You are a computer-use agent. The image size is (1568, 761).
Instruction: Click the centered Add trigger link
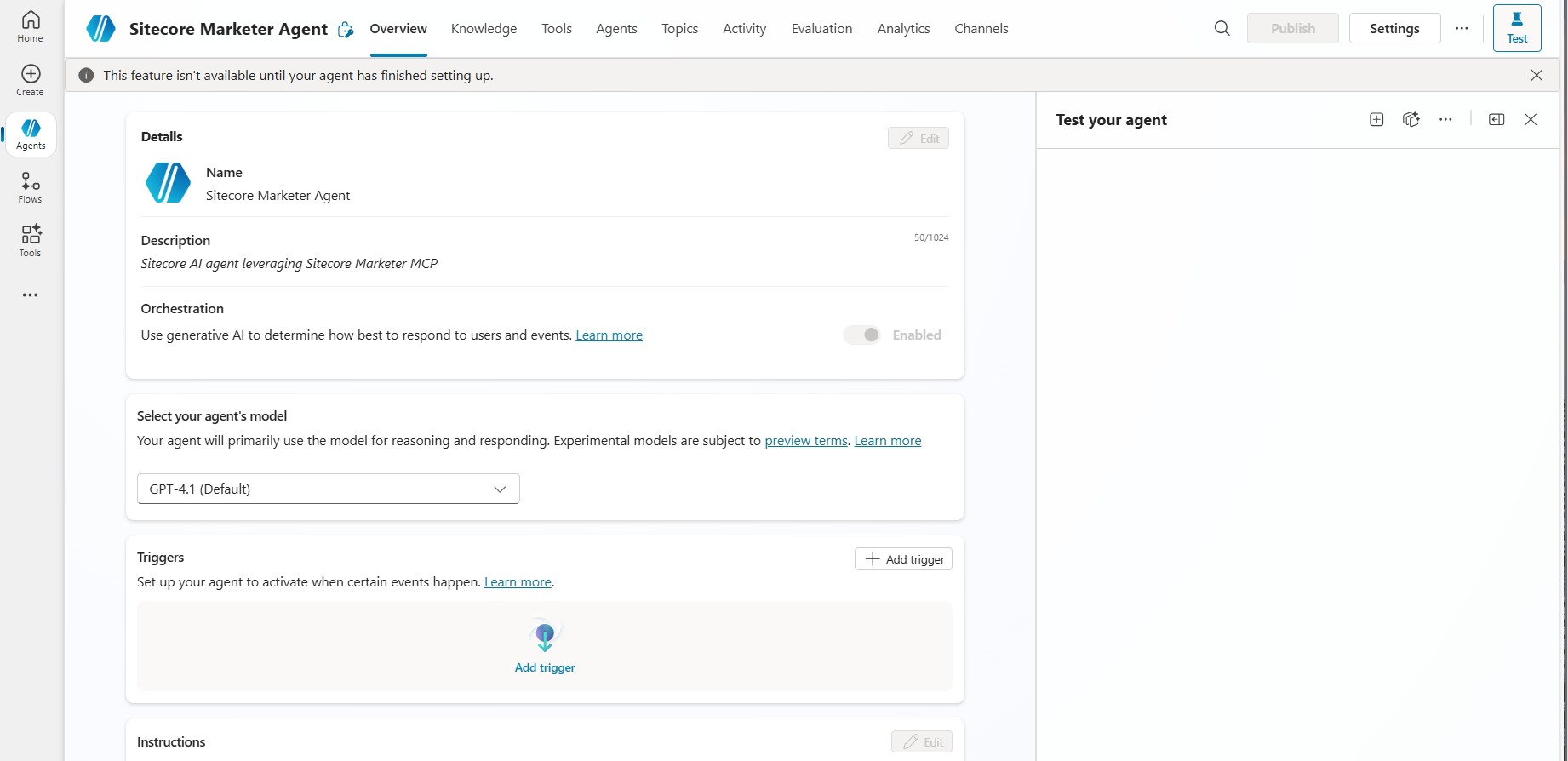[545, 667]
